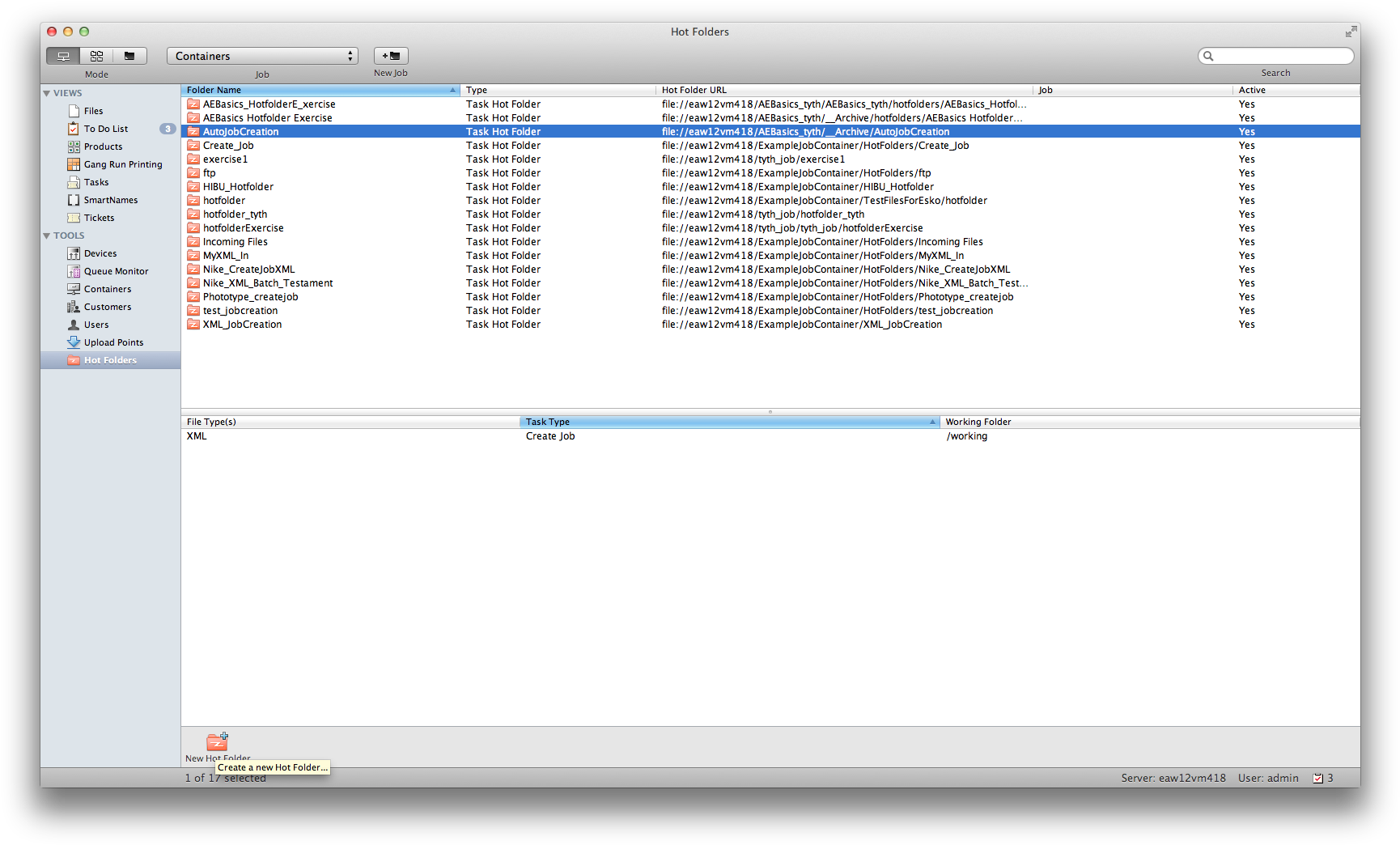Collapse the VIEWS sidebar section
This screenshot has height=845, width=1400.
click(47, 93)
